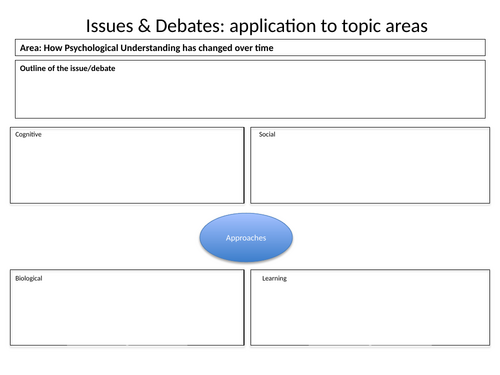Click the "Cognitive" label text

coord(28,134)
